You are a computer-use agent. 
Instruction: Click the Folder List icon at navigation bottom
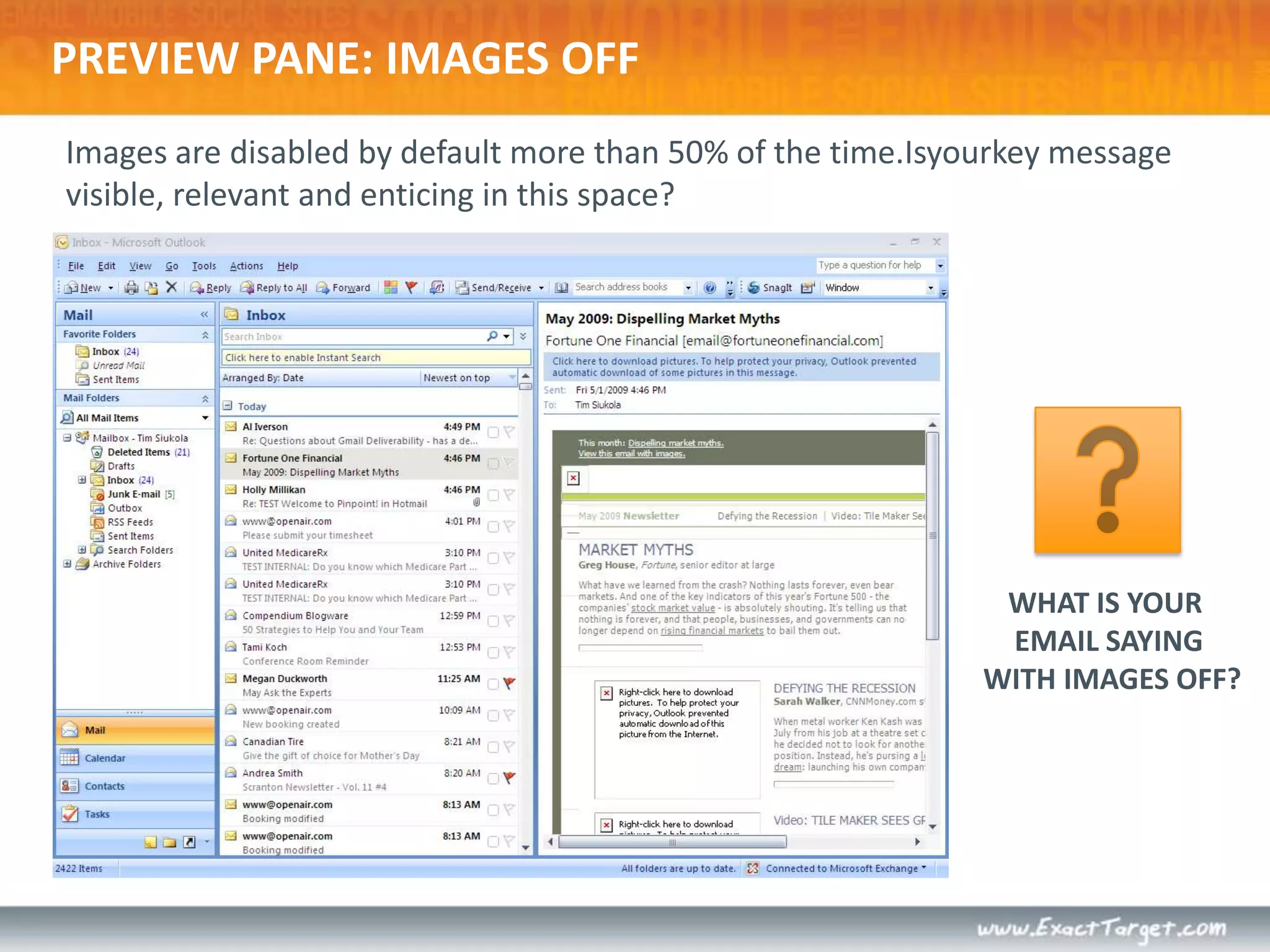coord(170,842)
